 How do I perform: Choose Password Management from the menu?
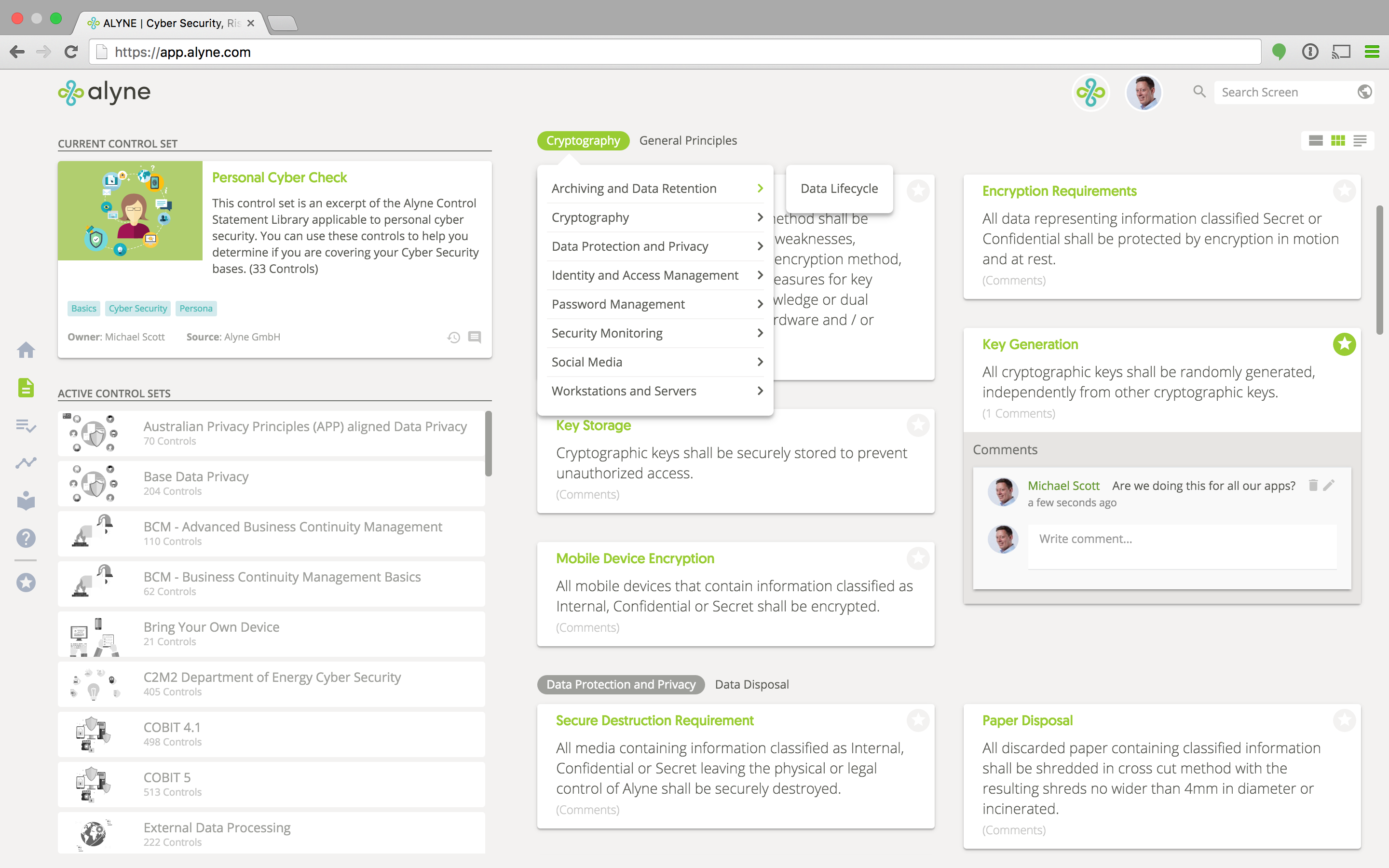click(618, 304)
